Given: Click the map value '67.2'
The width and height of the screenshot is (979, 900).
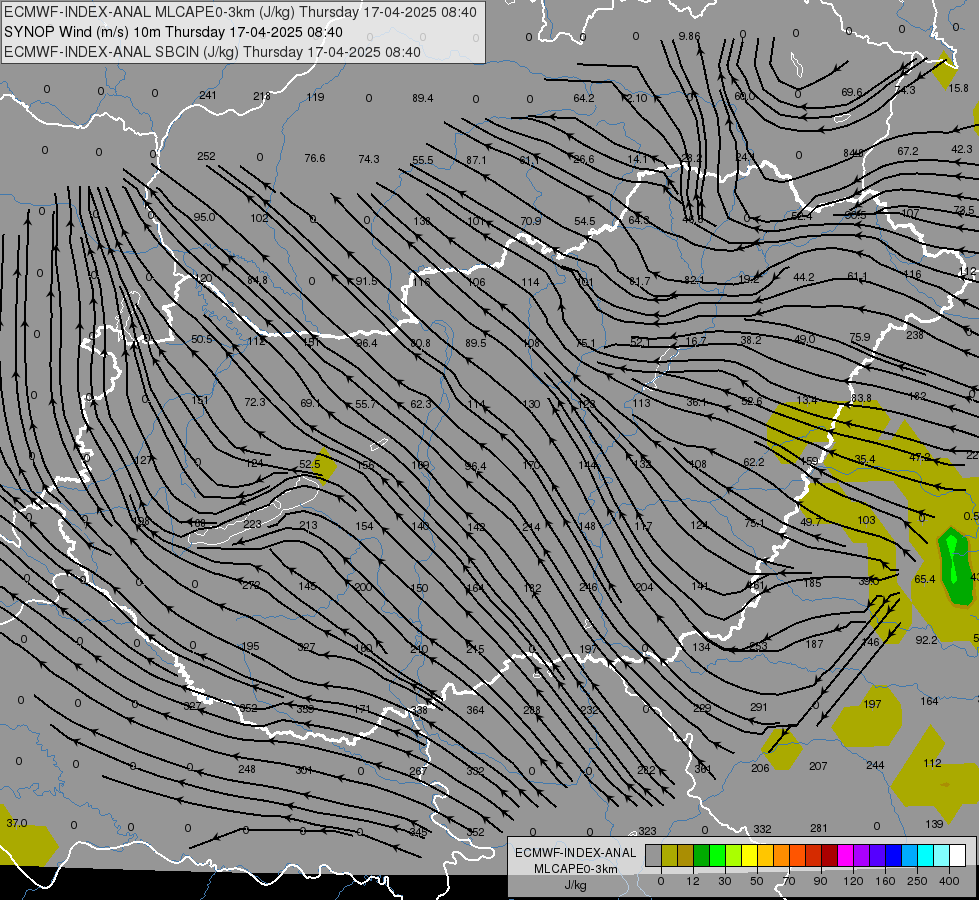Looking at the screenshot, I should click(x=908, y=151).
